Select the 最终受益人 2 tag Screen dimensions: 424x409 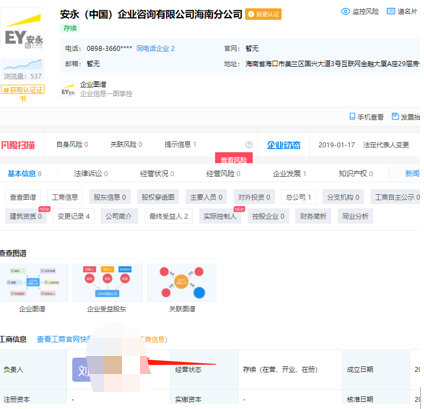pyautogui.click(x=169, y=216)
